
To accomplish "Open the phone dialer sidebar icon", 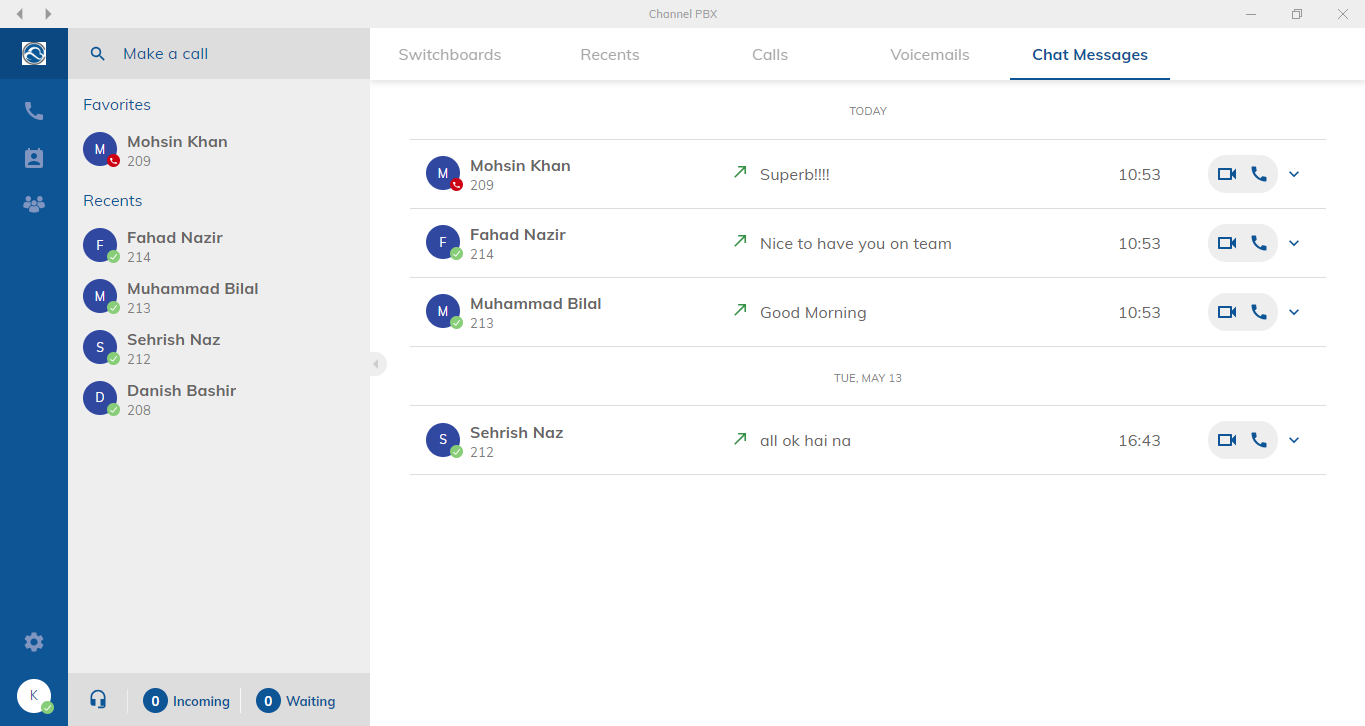I will click(x=34, y=111).
